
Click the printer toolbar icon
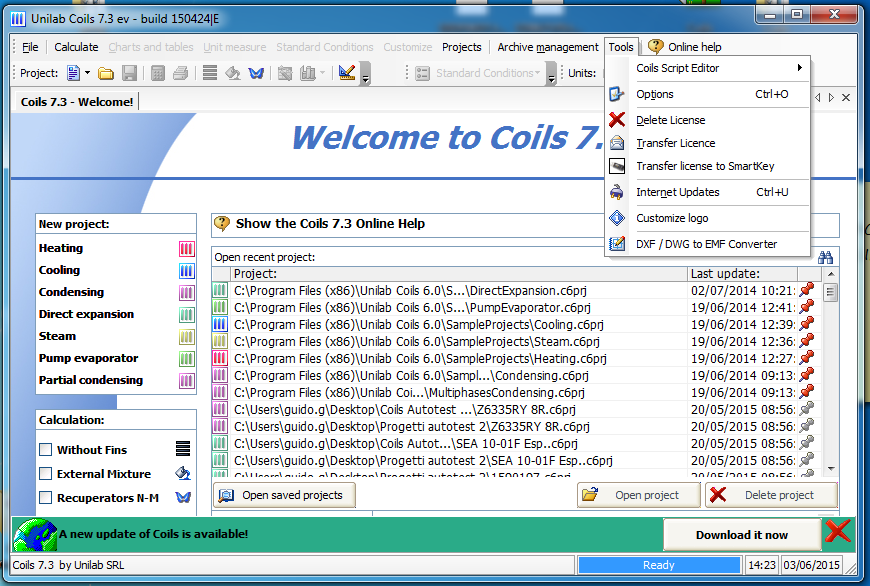[x=180, y=73]
